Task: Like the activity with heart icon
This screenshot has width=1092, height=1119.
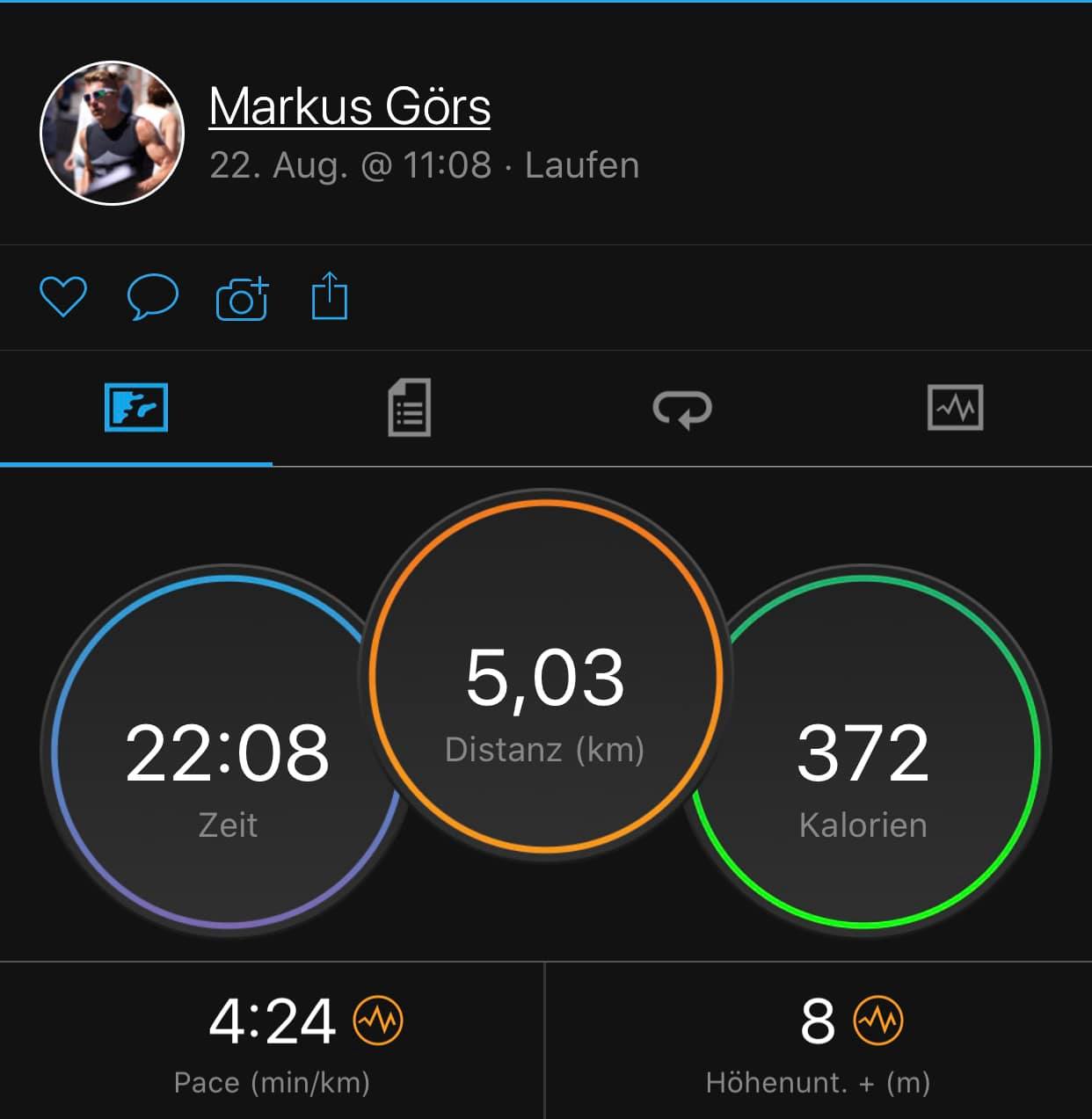Action: click(x=63, y=296)
